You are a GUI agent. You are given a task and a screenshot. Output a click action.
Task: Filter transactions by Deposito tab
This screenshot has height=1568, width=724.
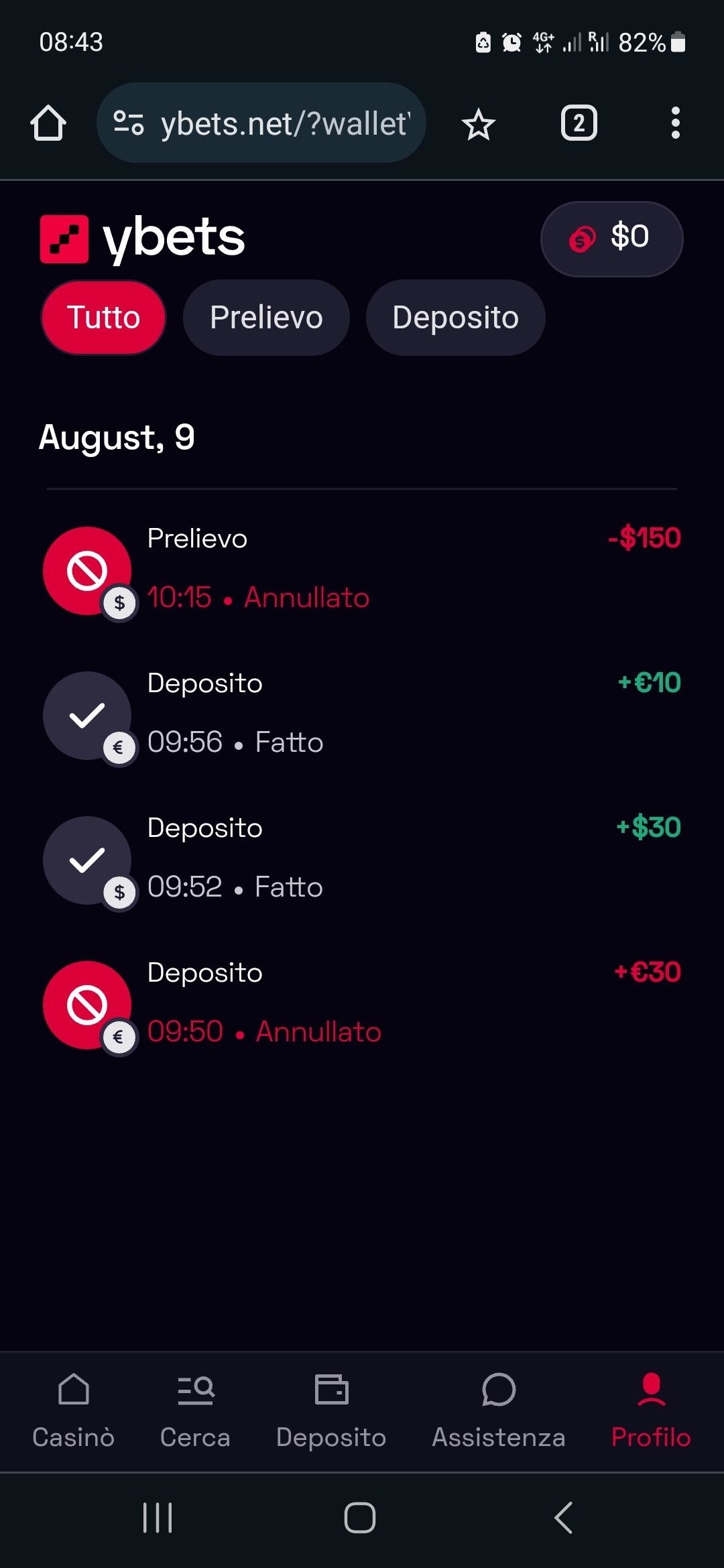(x=455, y=318)
